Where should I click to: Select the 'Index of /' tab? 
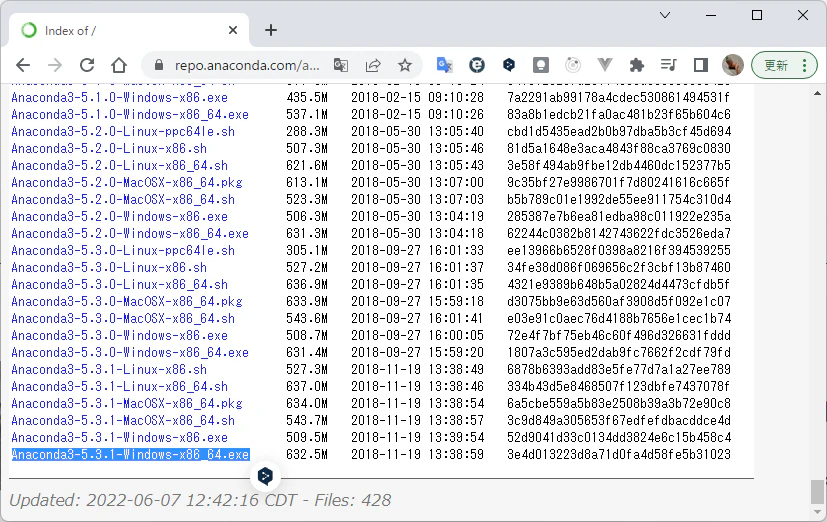(129, 31)
